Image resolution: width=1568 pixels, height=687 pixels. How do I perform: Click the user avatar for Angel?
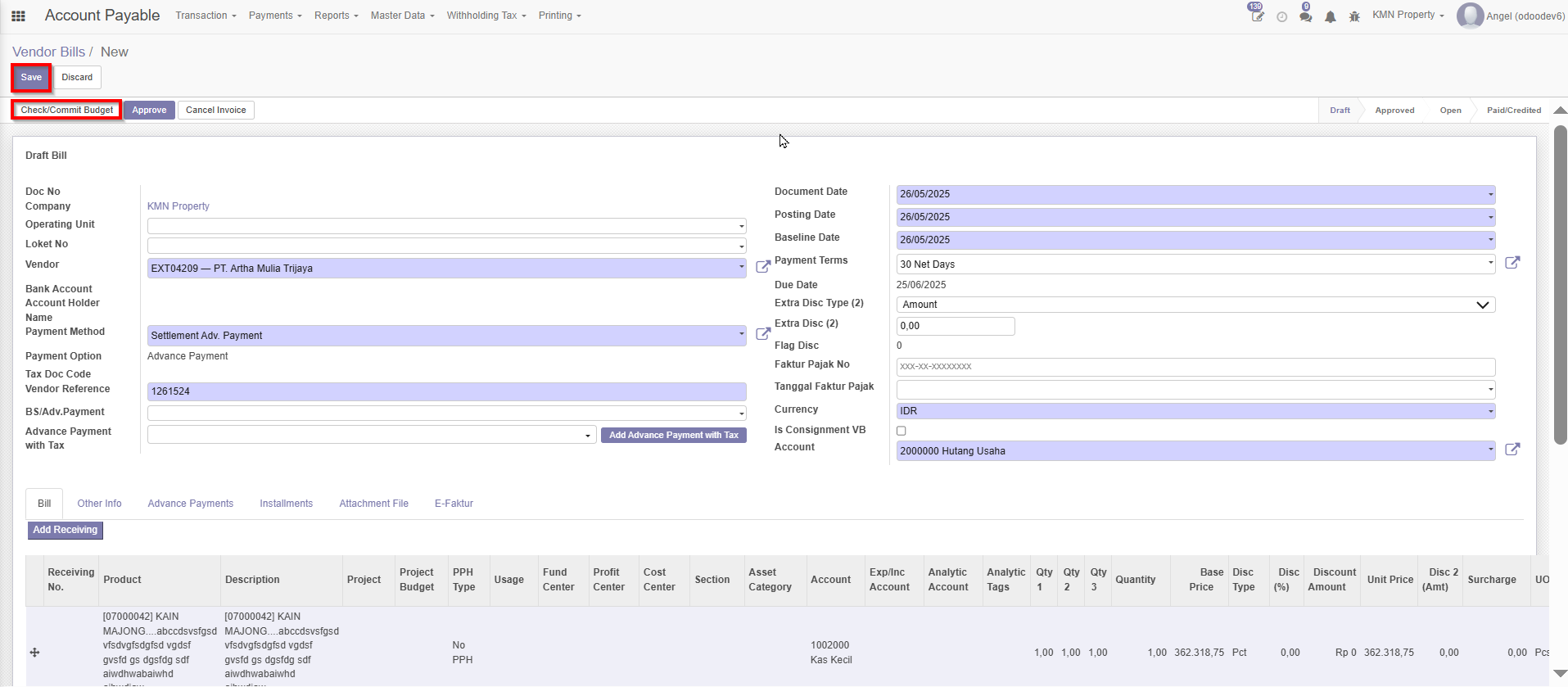[1470, 16]
